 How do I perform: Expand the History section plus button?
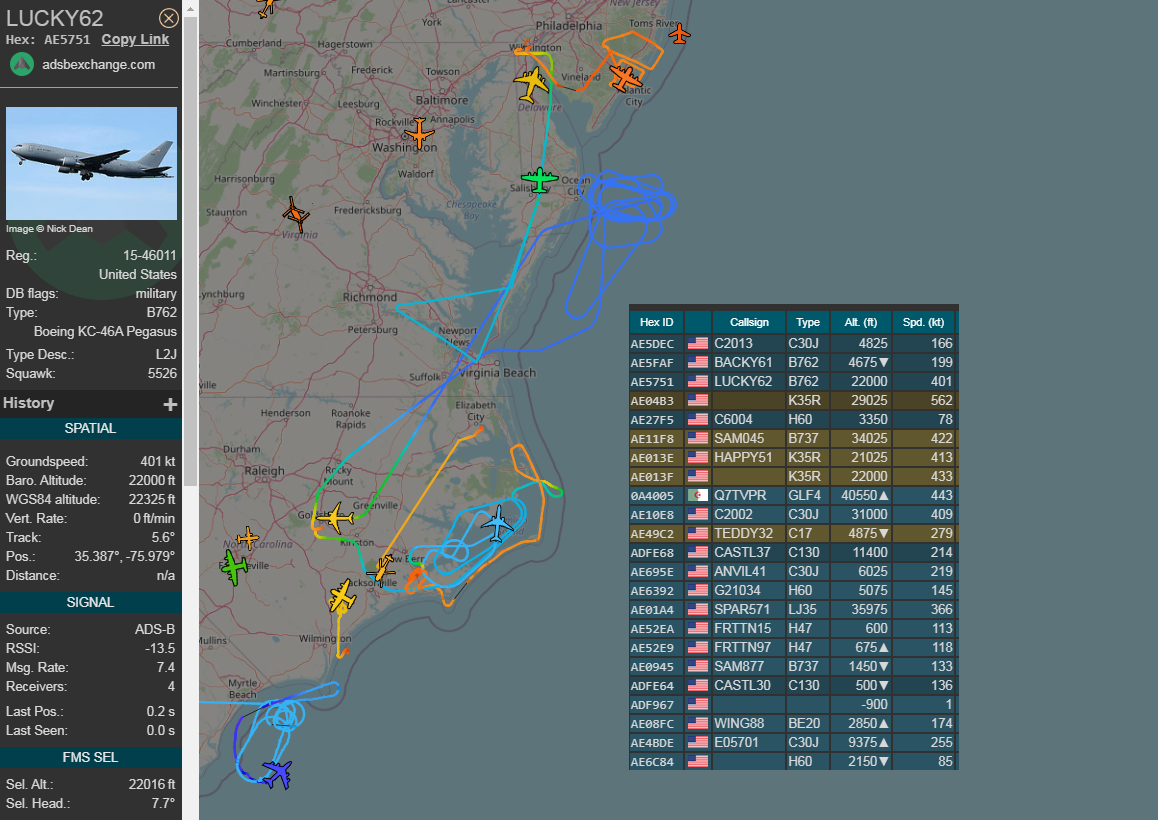coord(170,404)
